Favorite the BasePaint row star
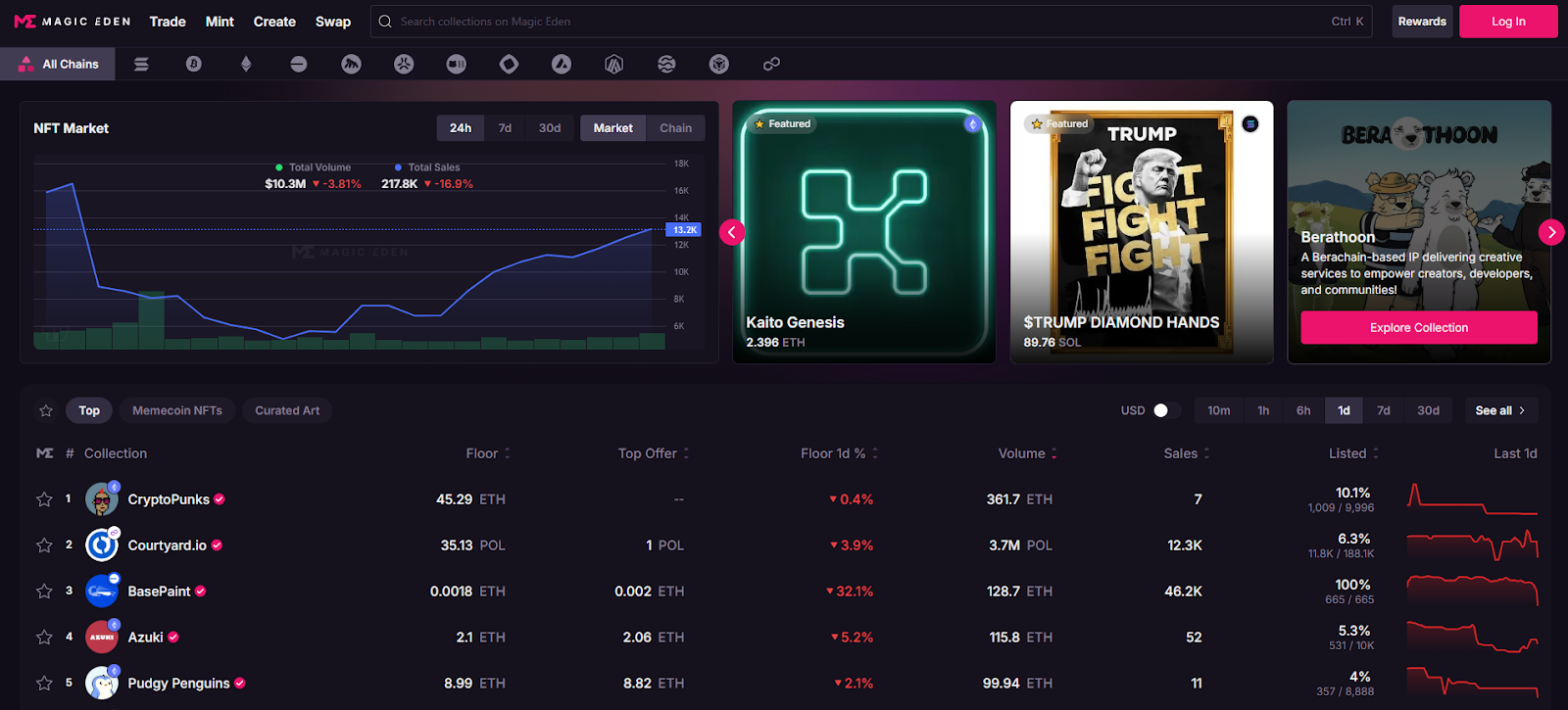 point(44,592)
